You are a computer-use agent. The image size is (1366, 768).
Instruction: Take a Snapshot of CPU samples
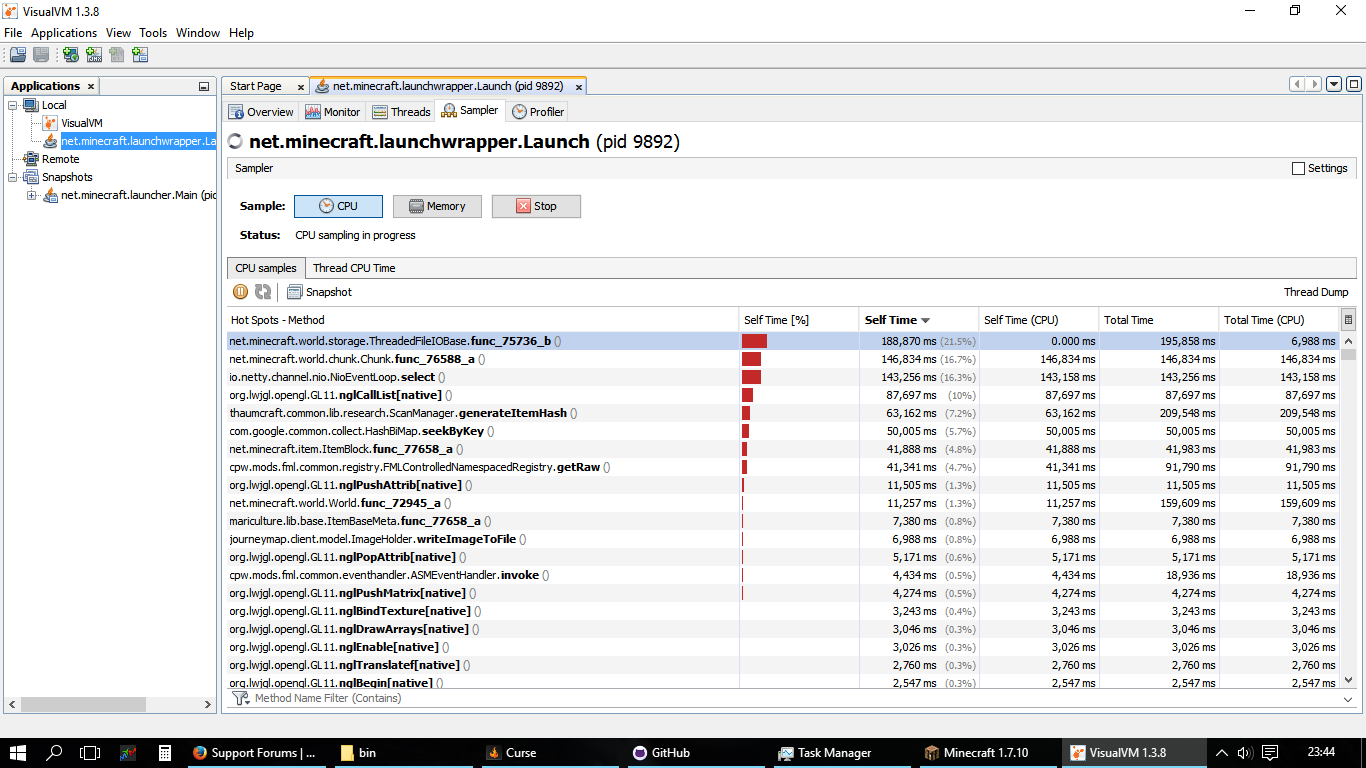319,292
